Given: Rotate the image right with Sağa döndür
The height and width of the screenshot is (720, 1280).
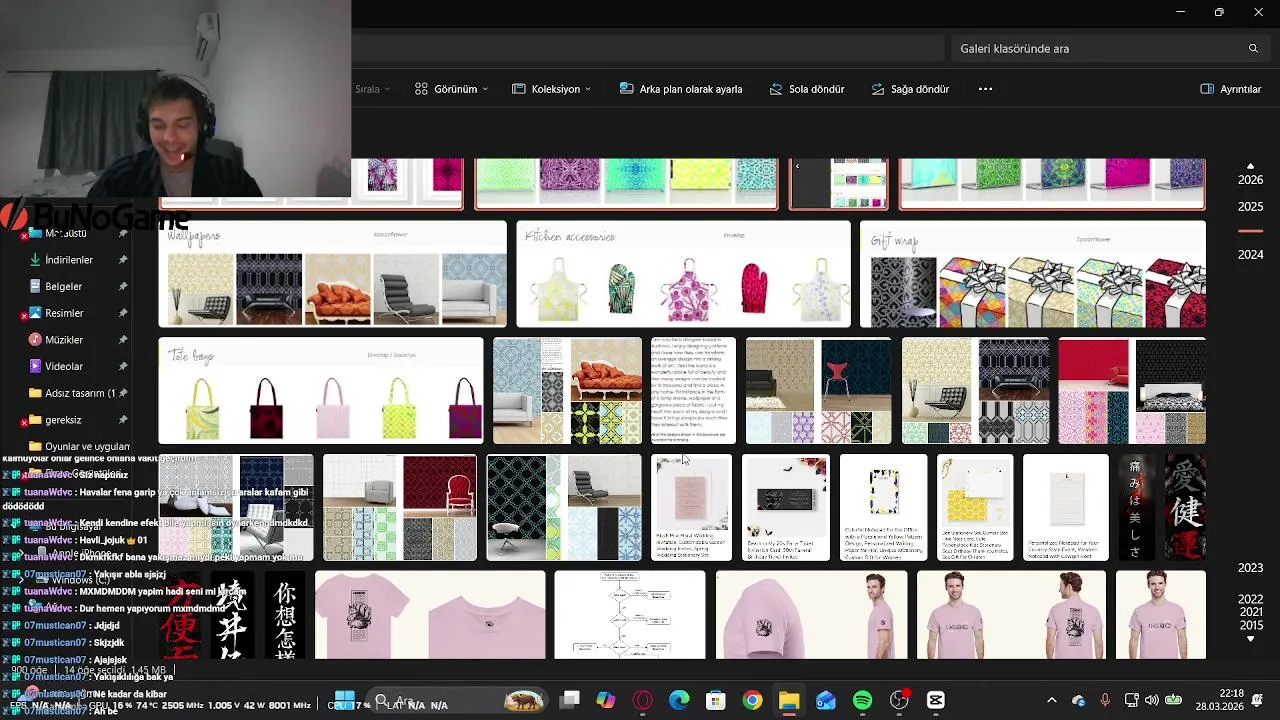Looking at the screenshot, I should point(910,89).
